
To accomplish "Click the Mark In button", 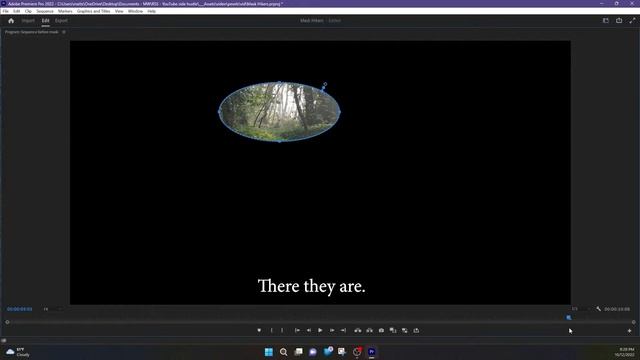I will coord(271,331).
